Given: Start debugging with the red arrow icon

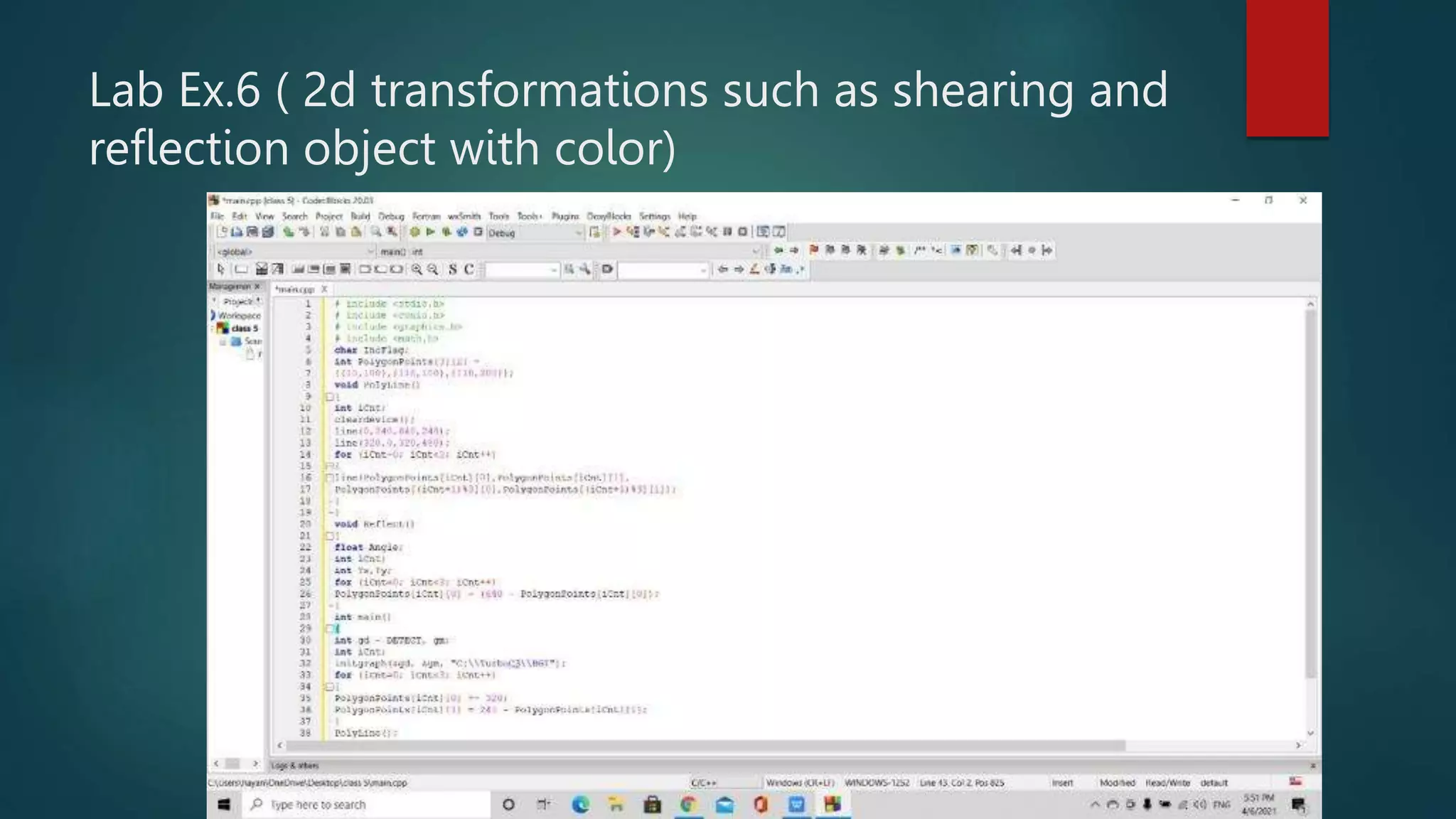Looking at the screenshot, I should pos(616,232).
